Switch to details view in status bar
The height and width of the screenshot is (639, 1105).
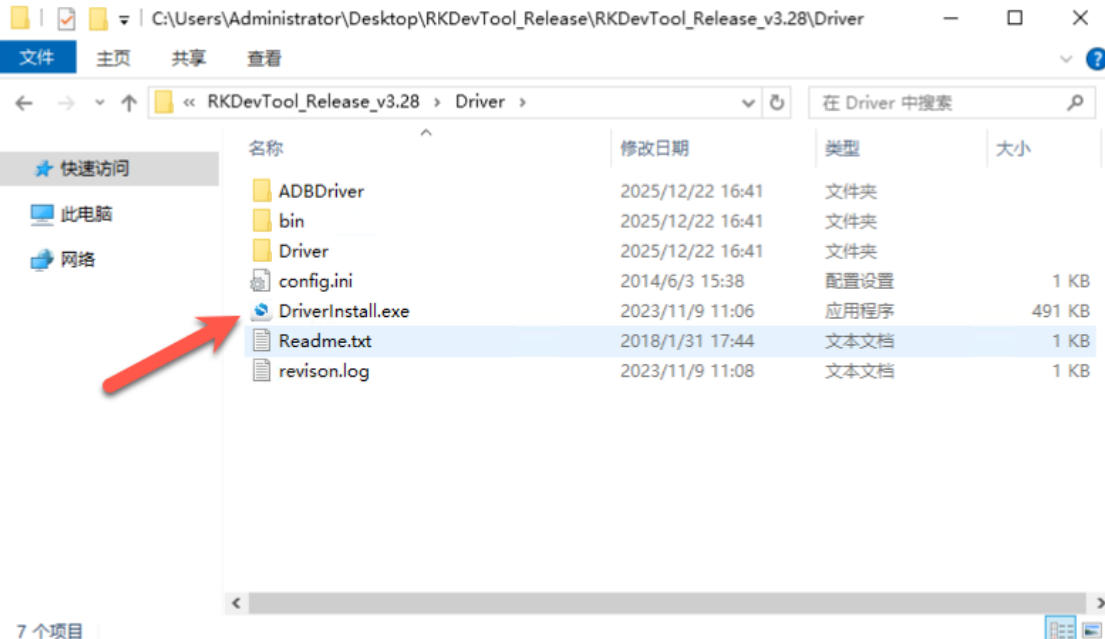click(1061, 628)
